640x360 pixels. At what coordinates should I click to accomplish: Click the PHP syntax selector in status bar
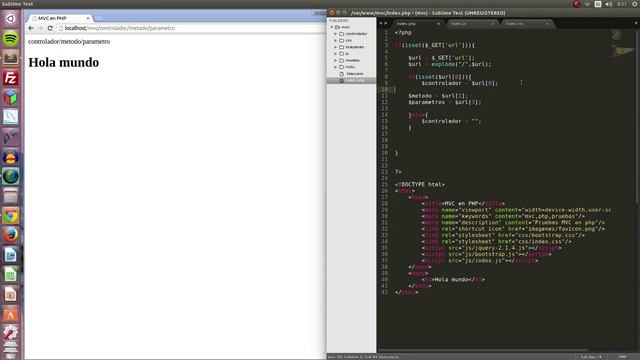(x=623, y=357)
